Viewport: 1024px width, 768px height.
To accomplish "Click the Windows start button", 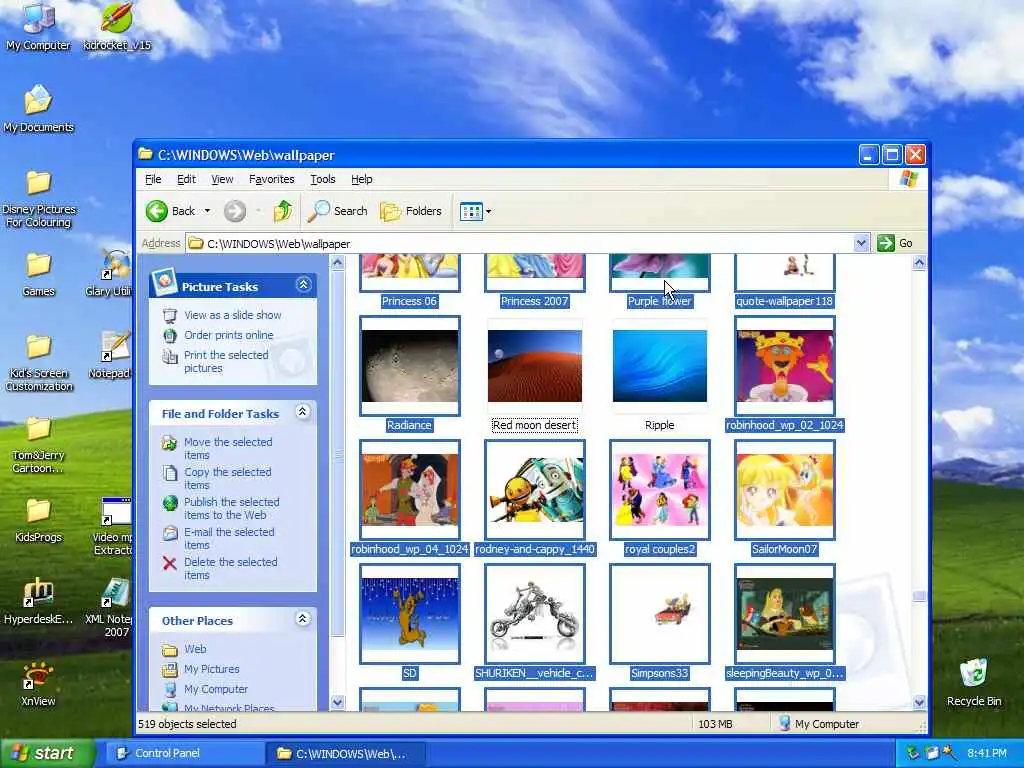I will [x=47, y=753].
